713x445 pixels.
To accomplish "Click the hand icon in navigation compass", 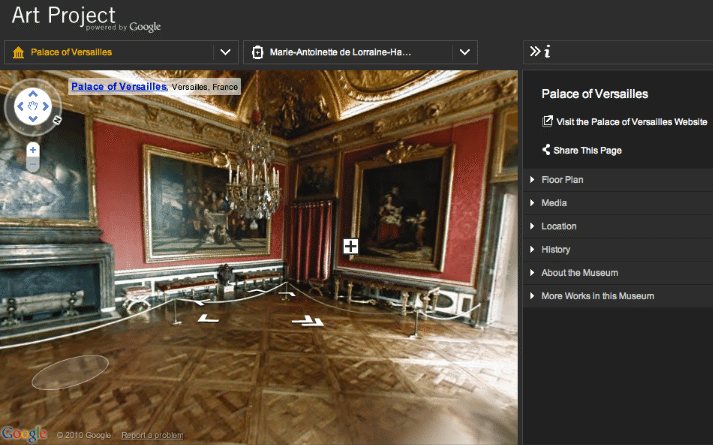I will (x=33, y=106).
